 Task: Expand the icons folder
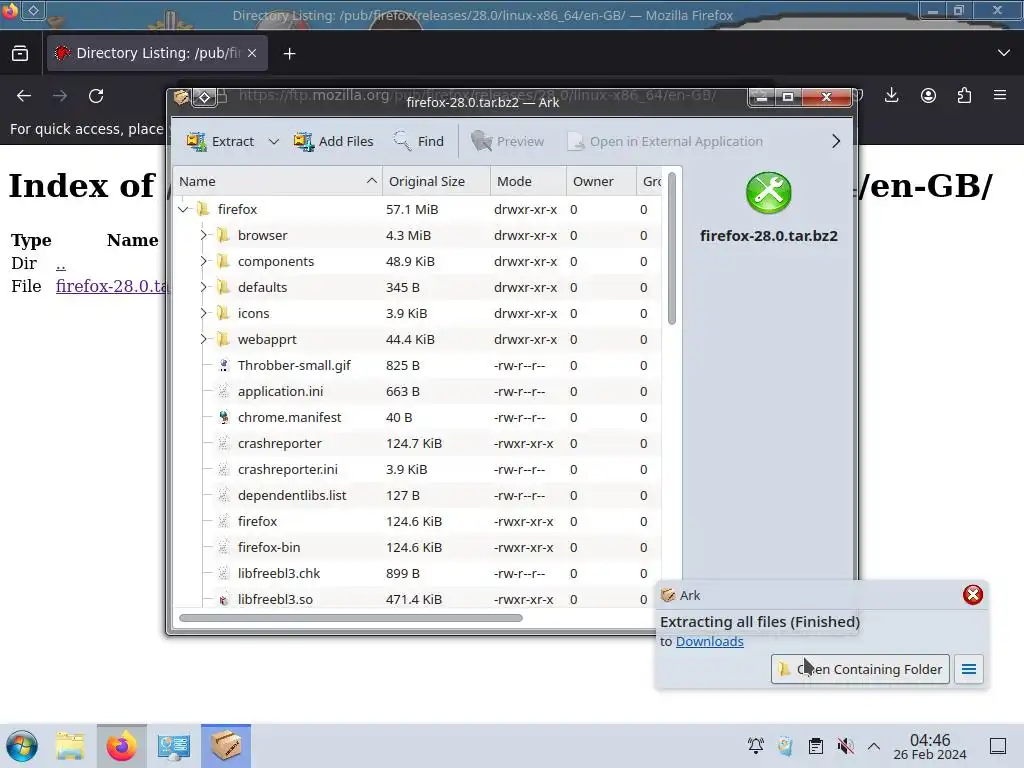(x=203, y=313)
